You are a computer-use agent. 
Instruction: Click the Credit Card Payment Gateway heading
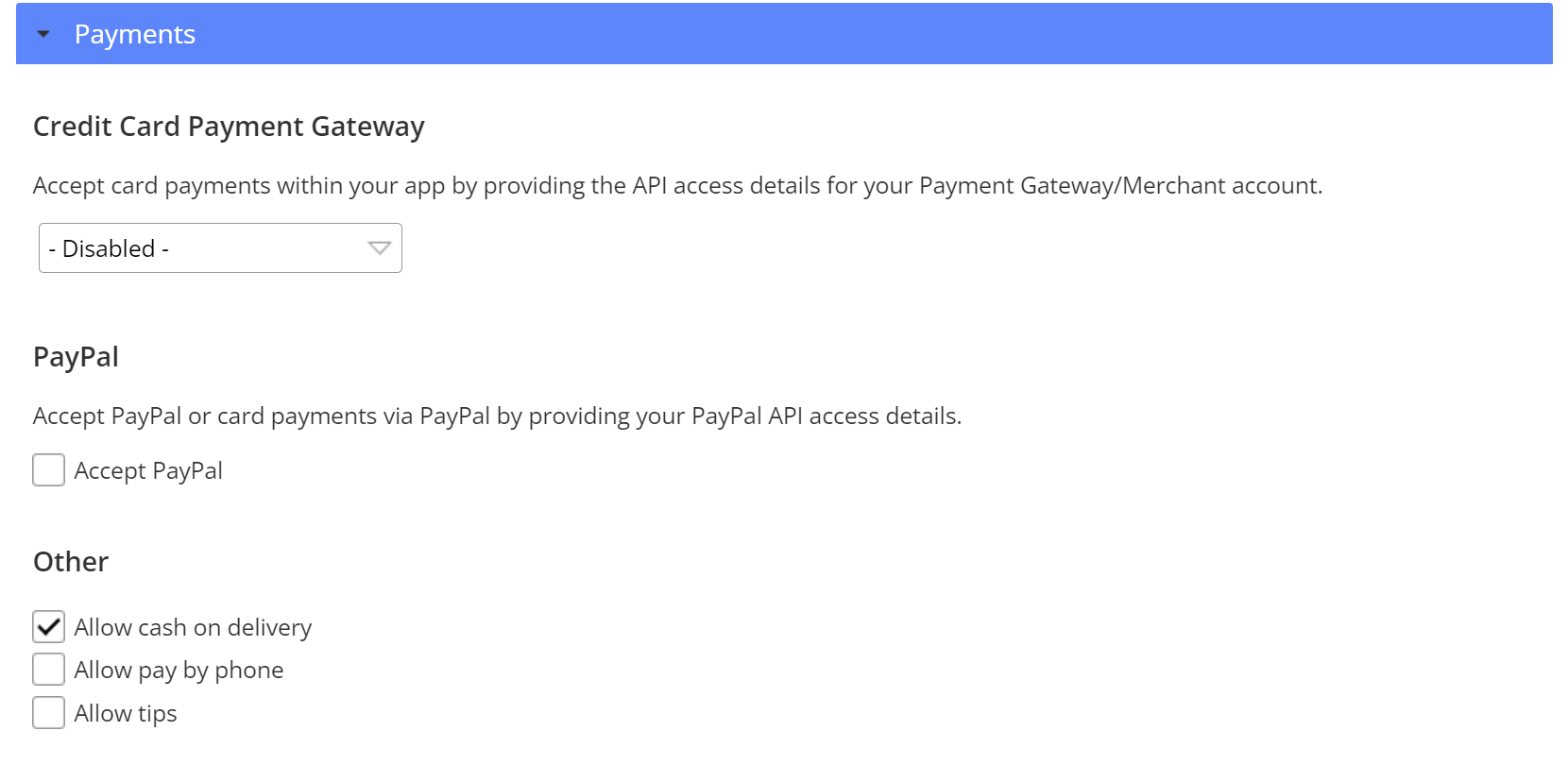[229, 126]
